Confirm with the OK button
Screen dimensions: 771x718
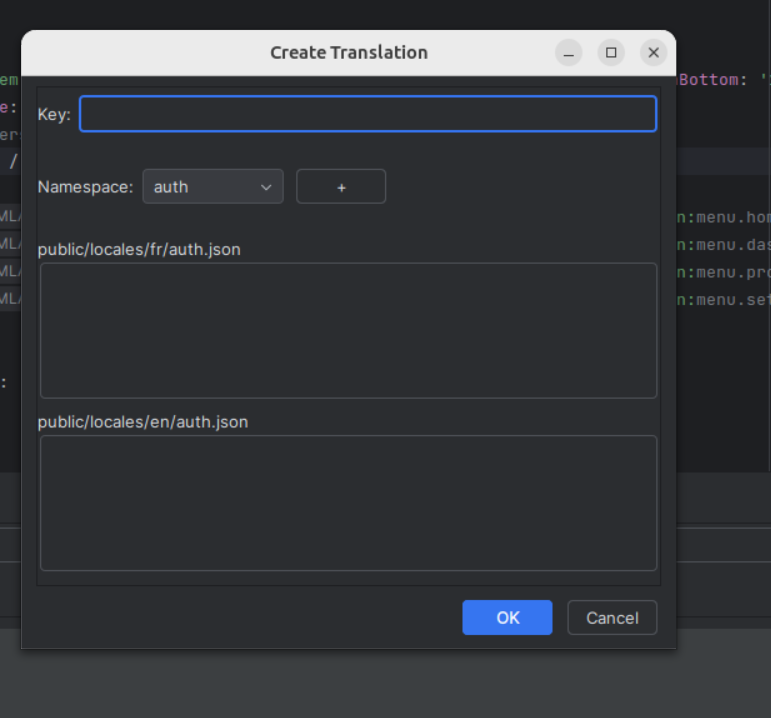point(507,618)
